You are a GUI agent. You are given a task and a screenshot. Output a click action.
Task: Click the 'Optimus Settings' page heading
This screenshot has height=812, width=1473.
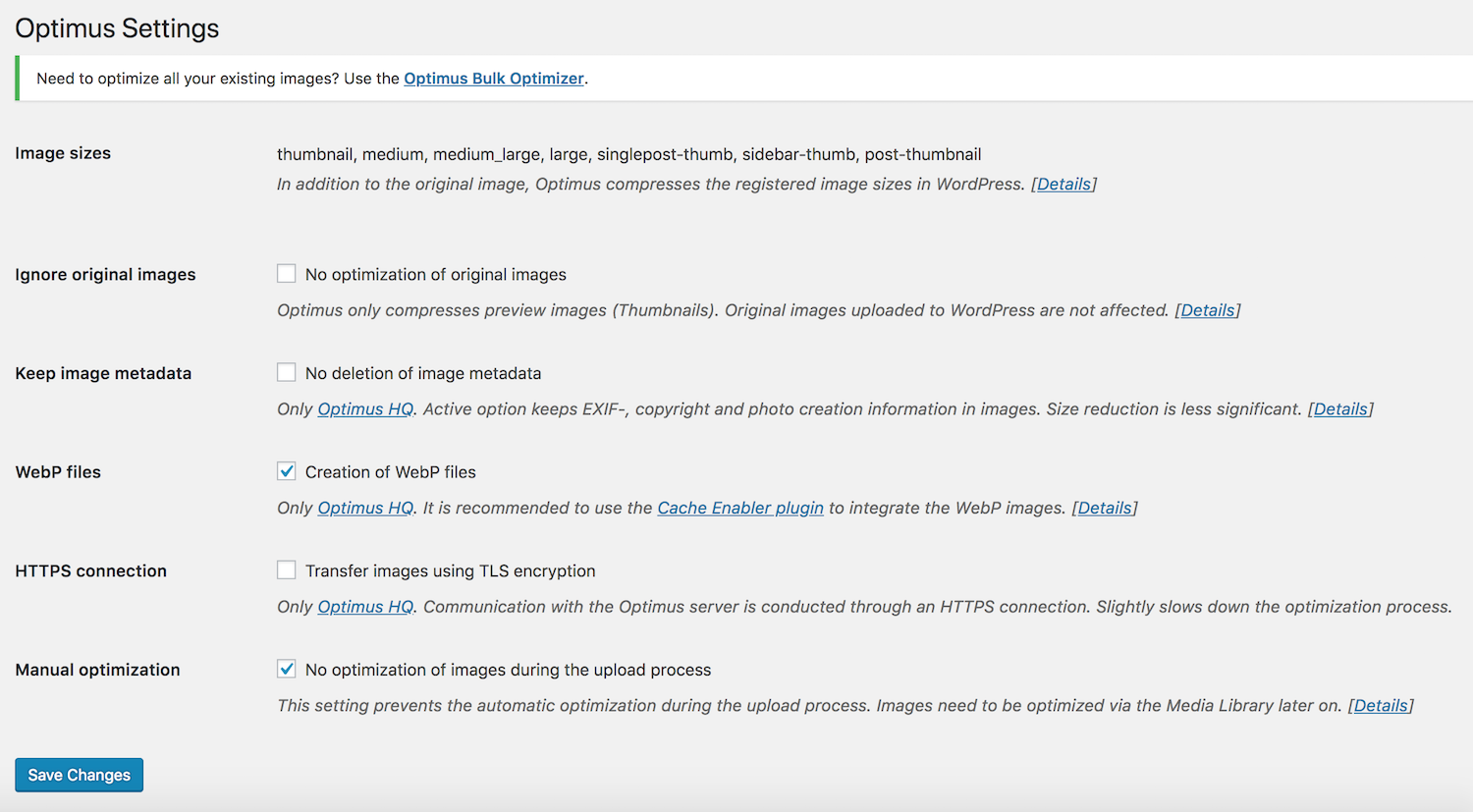(x=117, y=28)
